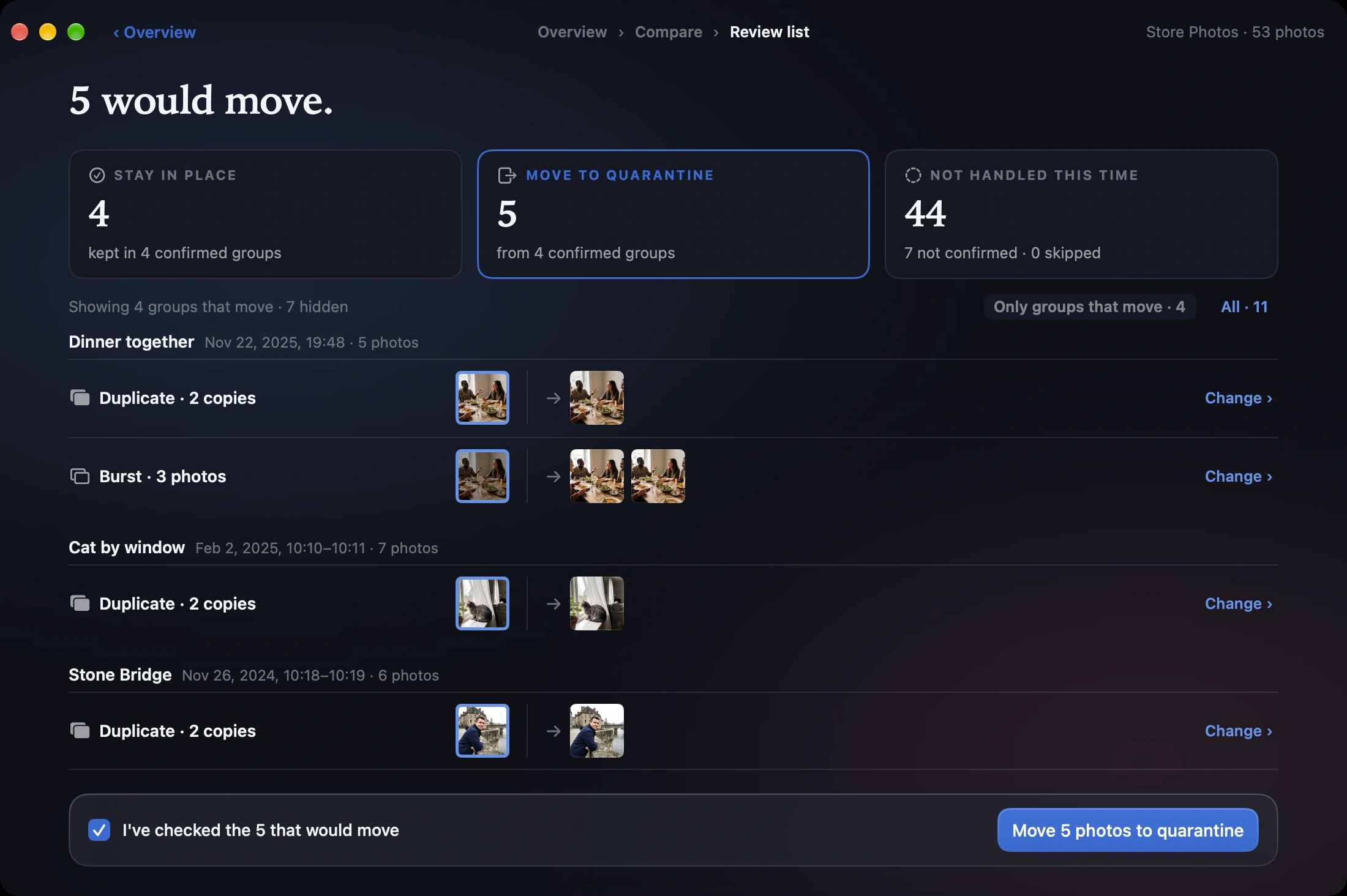
Task: Go back using the ‹ Overview link
Action: (x=154, y=32)
